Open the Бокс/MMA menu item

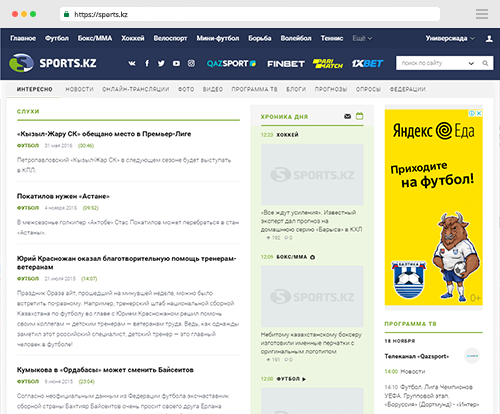[95, 38]
